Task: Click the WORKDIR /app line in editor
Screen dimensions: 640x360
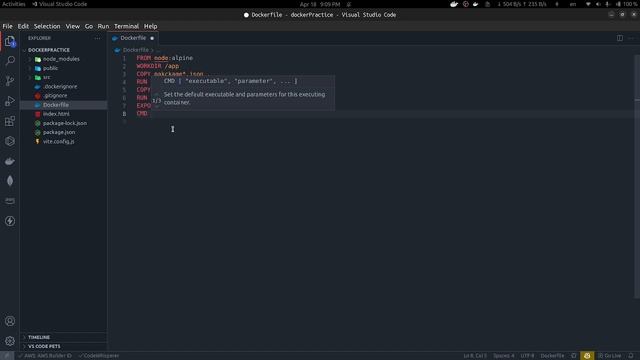Action: [158, 66]
